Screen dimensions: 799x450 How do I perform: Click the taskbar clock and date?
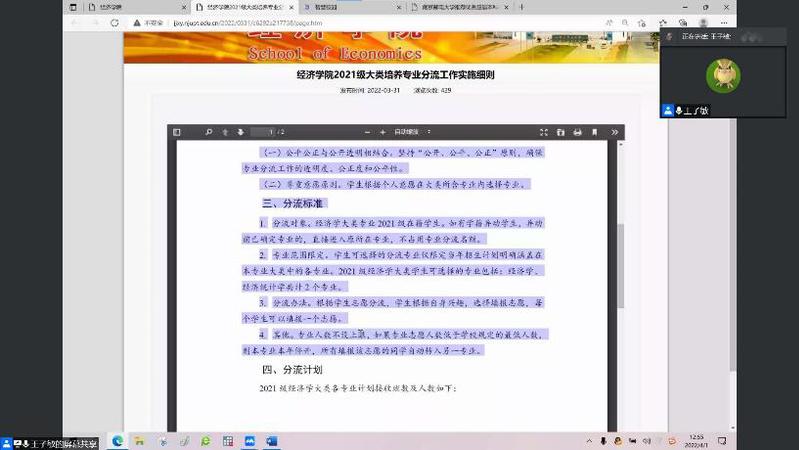697,441
